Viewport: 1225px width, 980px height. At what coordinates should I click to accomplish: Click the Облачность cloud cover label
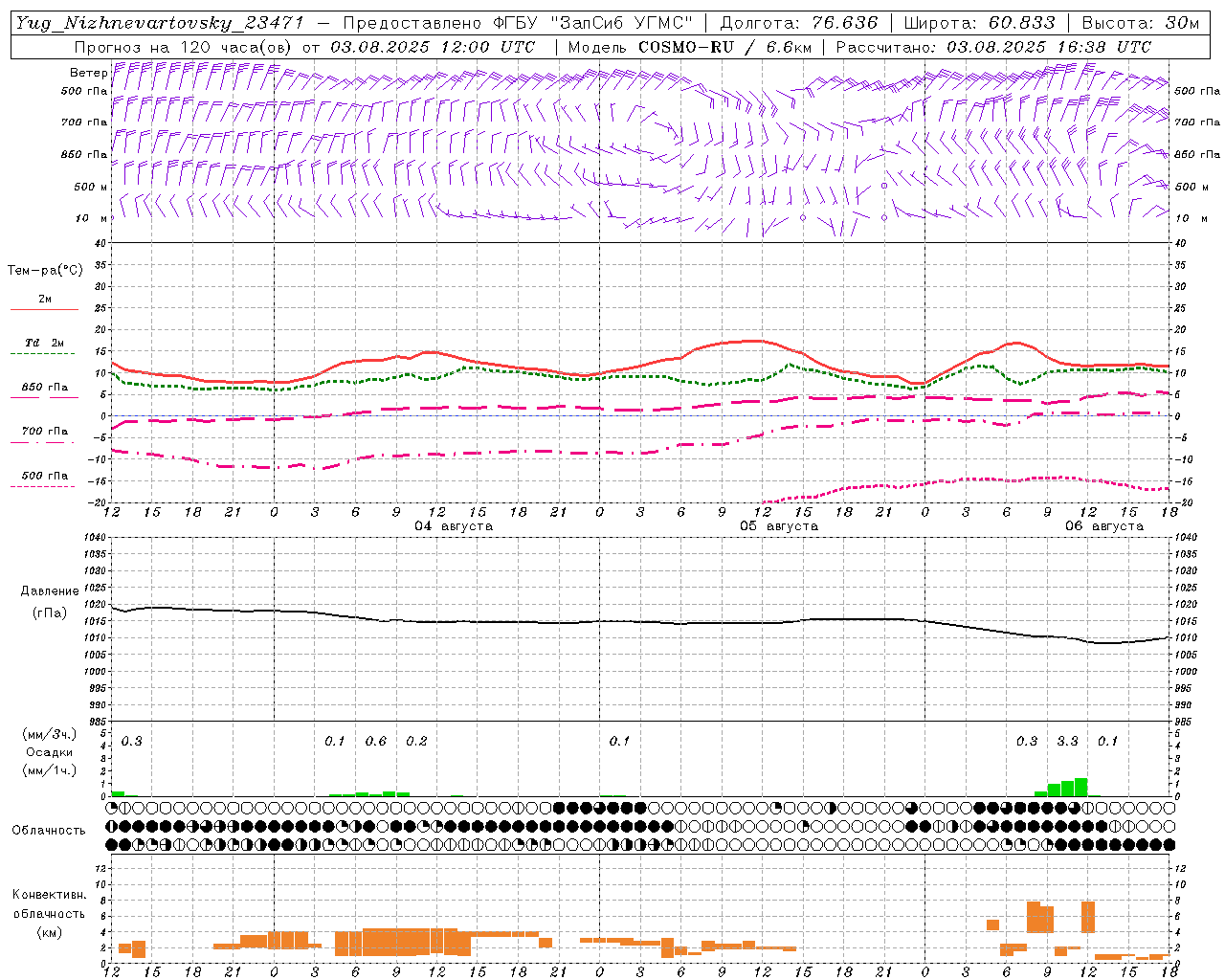pos(49,830)
